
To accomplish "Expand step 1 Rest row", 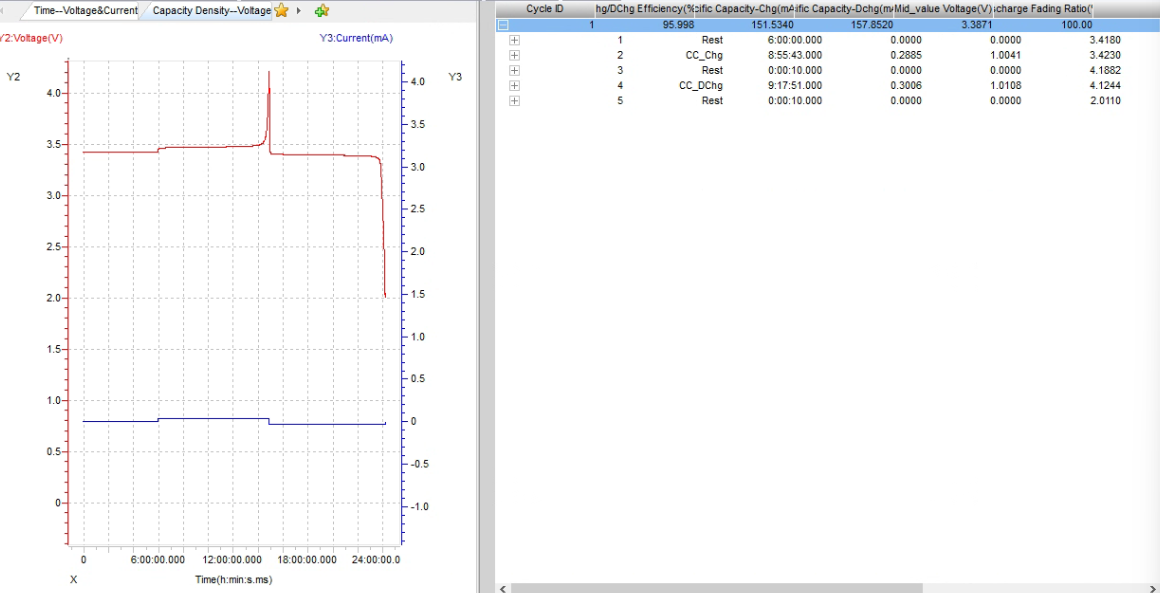I will (515, 40).
